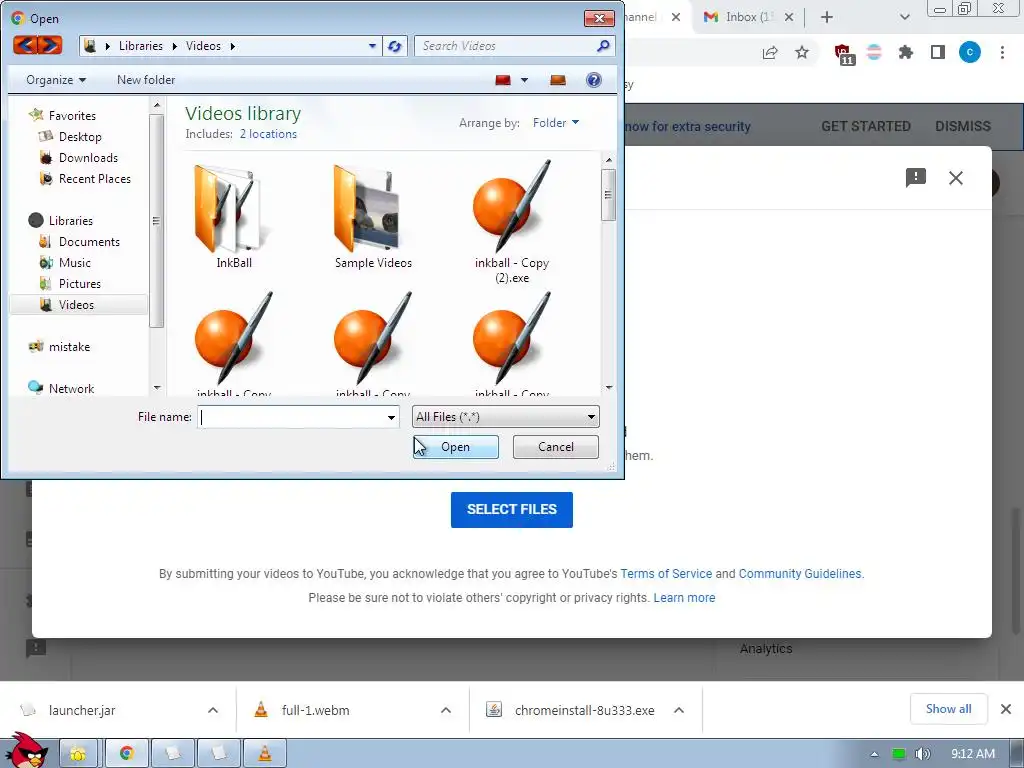Click the Open button in dialog

click(x=456, y=447)
